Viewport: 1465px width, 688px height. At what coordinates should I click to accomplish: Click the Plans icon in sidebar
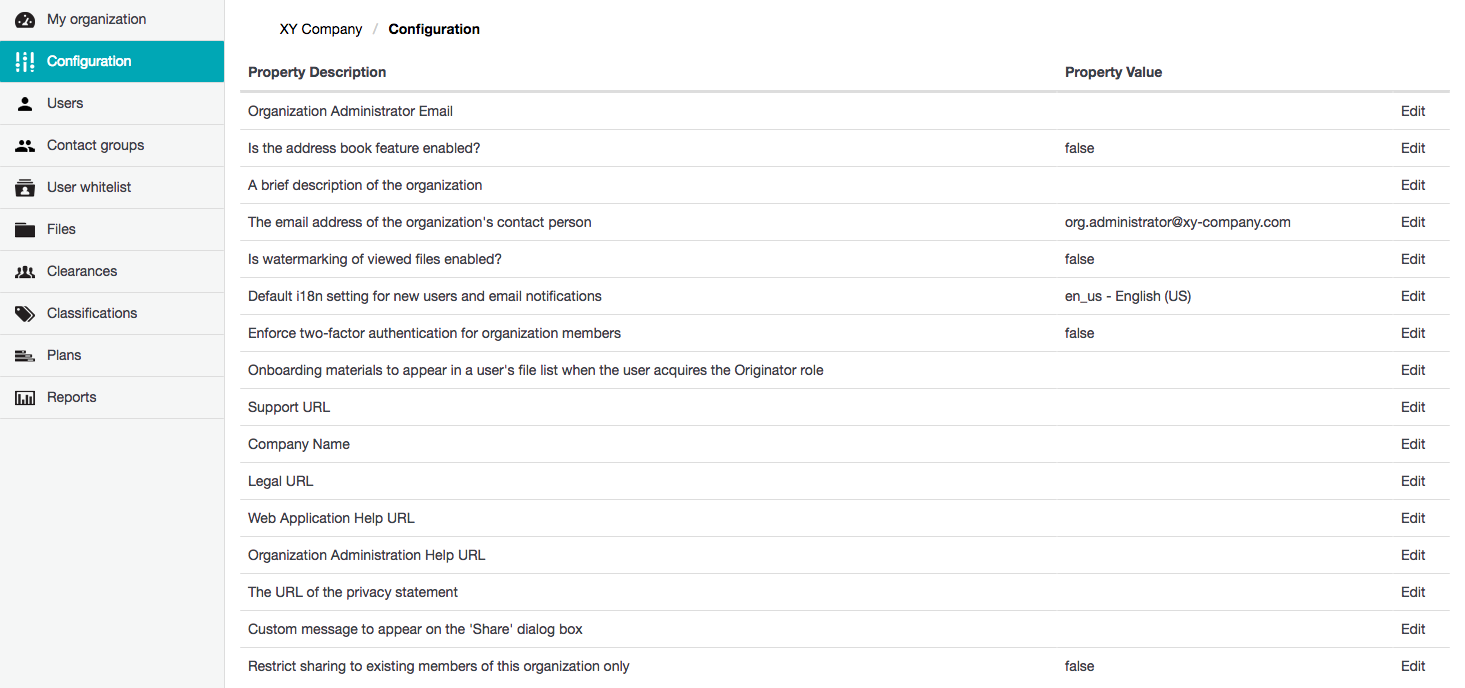click(x=25, y=355)
